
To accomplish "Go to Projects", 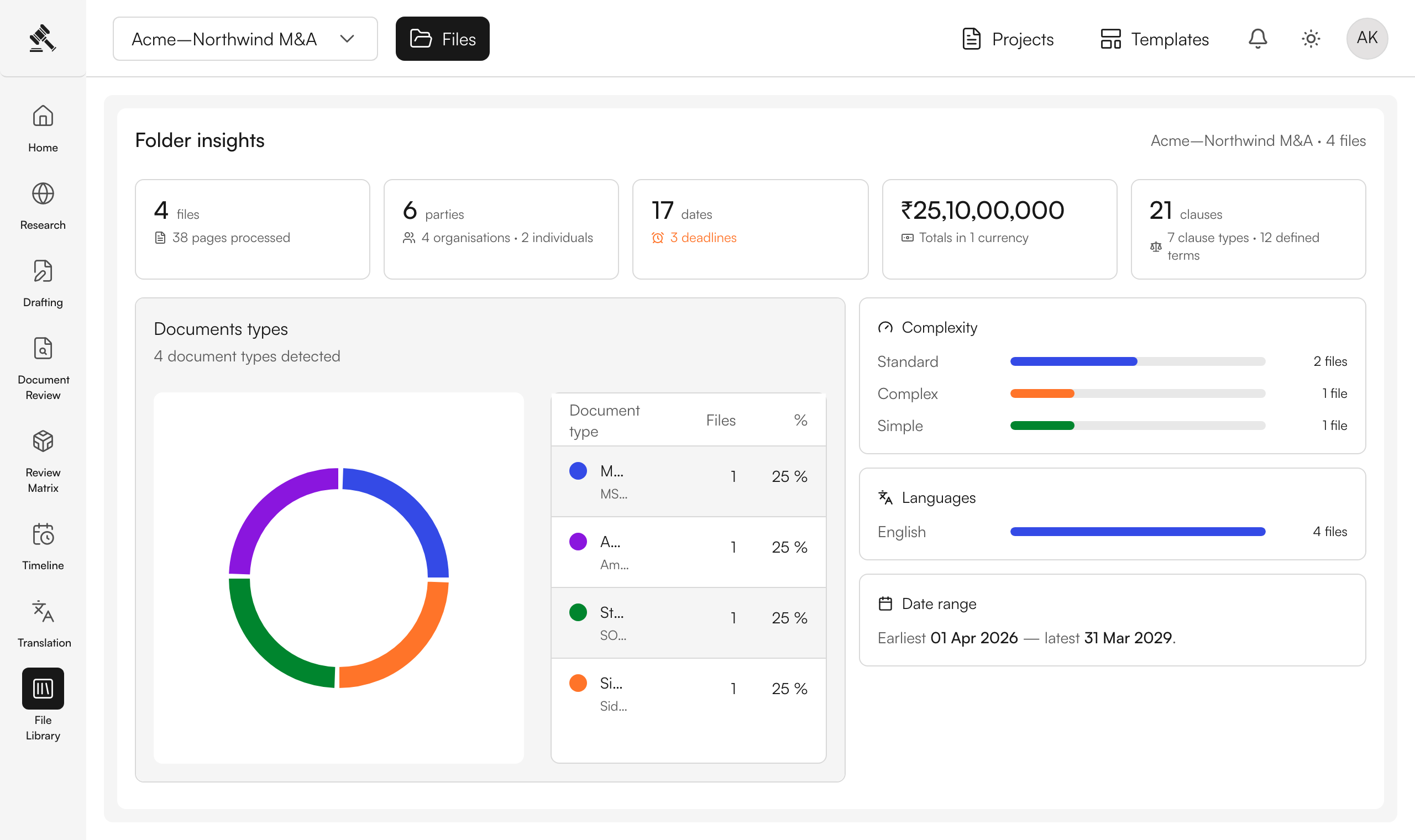I will (x=1008, y=39).
